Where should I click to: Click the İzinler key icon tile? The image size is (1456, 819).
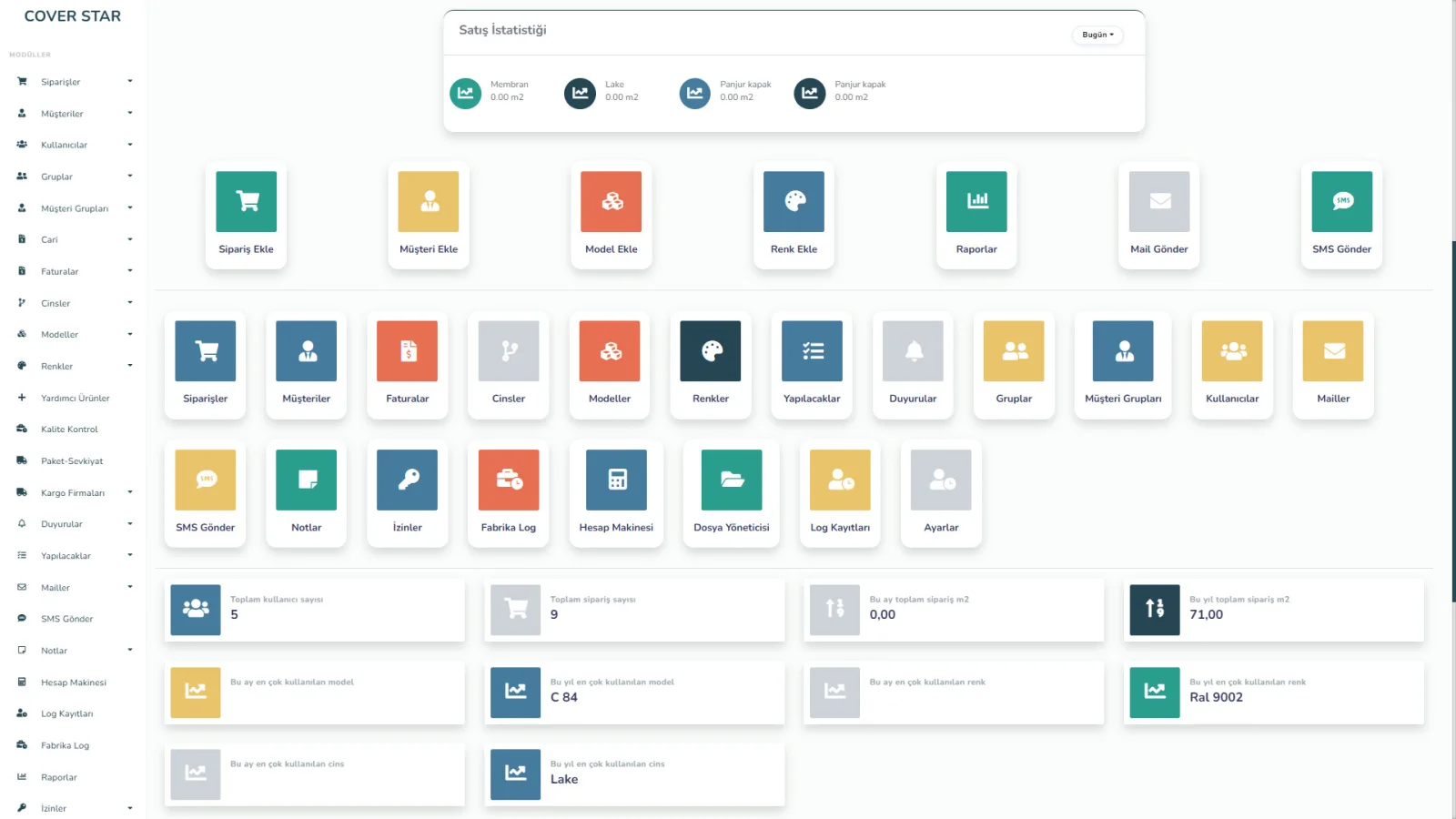[407, 480]
